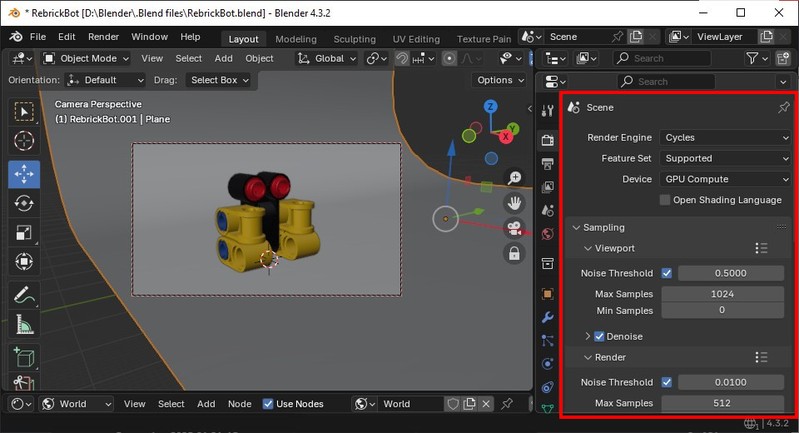Disable the viewport Denoise checkbox
Screen dimensions: 799x433
(599, 336)
